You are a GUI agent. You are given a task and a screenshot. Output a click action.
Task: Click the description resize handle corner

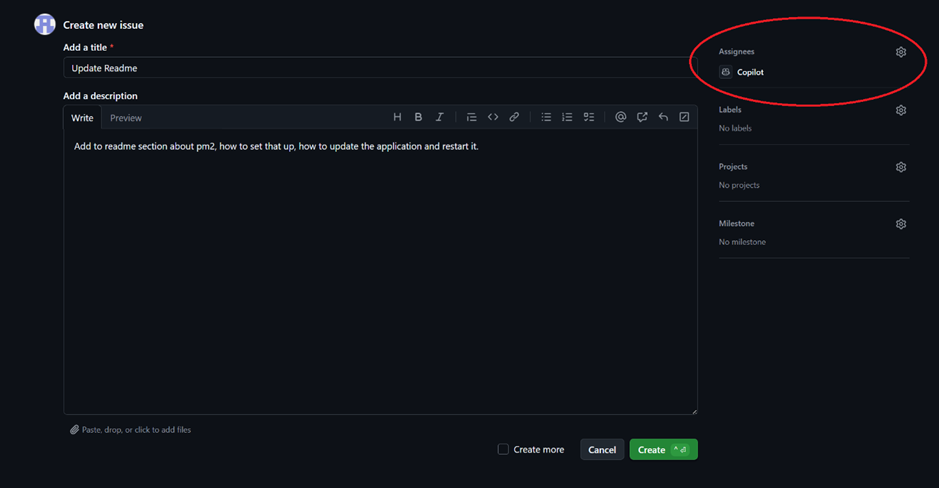pyautogui.click(x=694, y=411)
